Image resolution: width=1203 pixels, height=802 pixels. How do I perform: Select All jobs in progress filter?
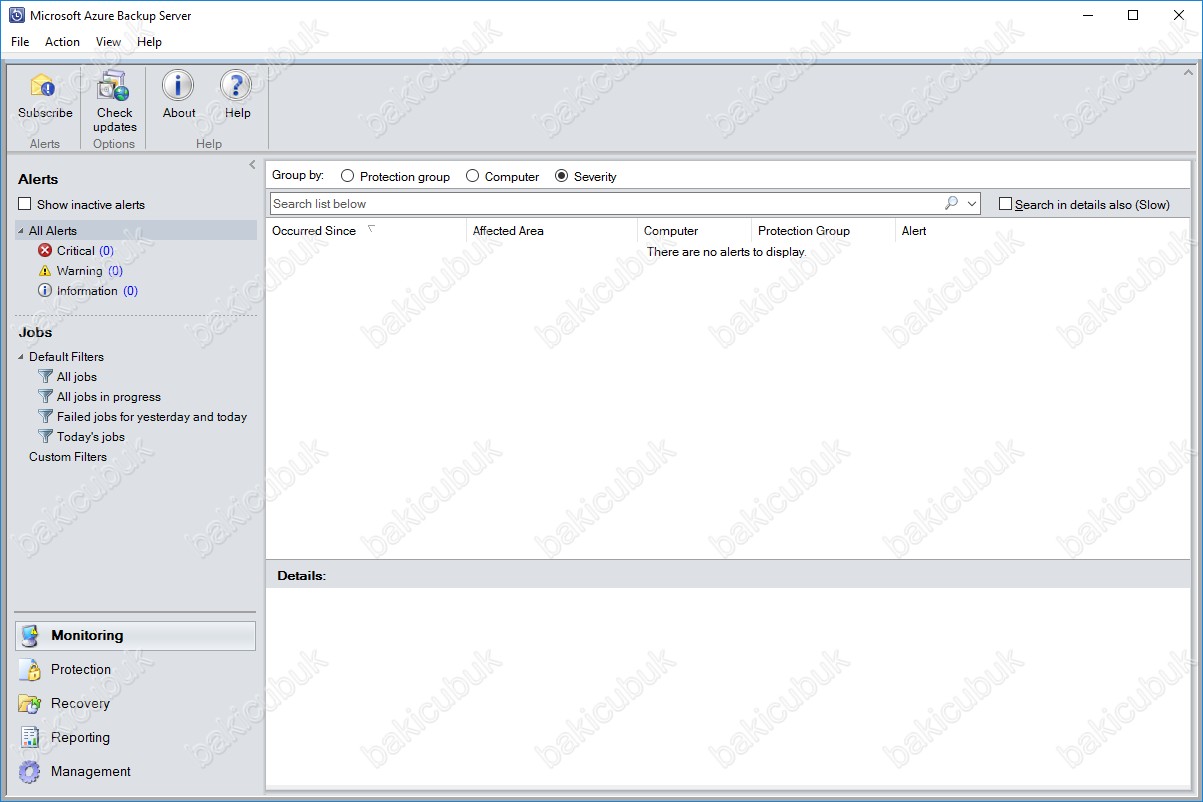(109, 397)
